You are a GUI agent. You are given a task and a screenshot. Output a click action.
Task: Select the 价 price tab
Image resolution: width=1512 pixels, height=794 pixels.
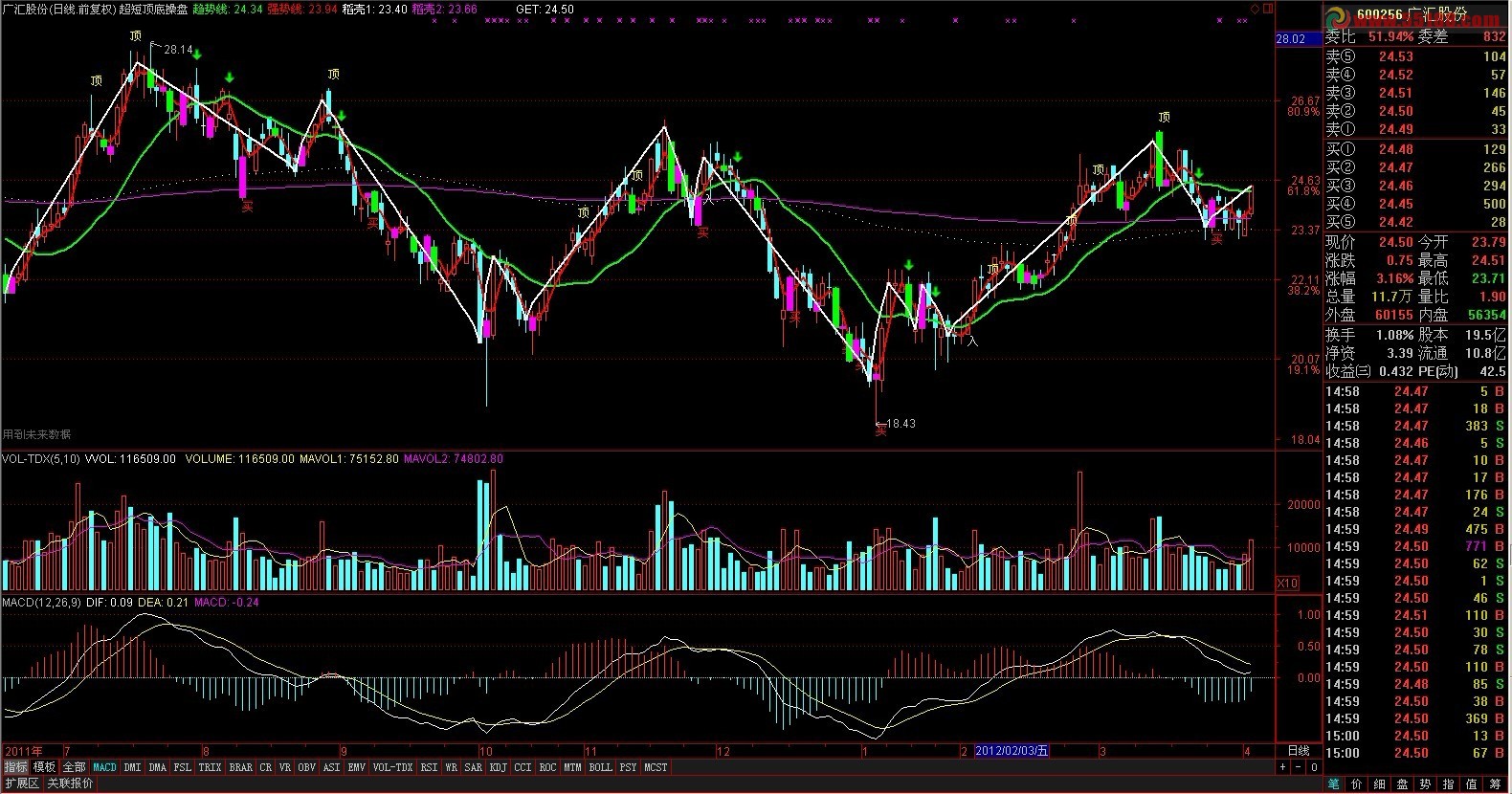tap(1357, 784)
